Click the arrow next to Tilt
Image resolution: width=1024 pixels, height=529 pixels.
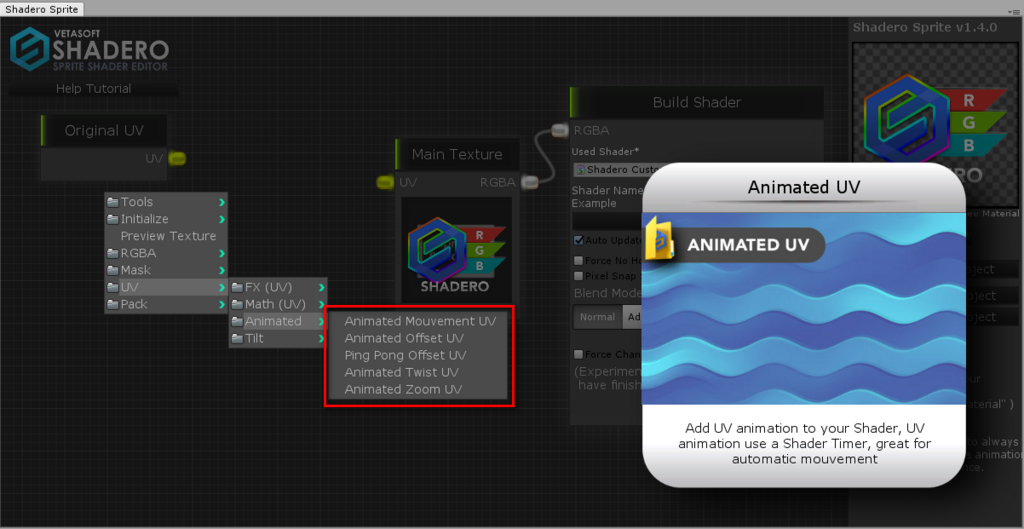[321, 338]
